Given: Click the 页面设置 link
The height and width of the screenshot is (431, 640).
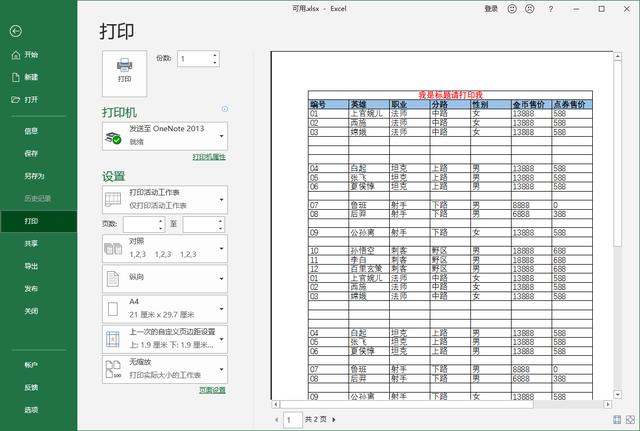Looking at the screenshot, I should tap(212, 390).
